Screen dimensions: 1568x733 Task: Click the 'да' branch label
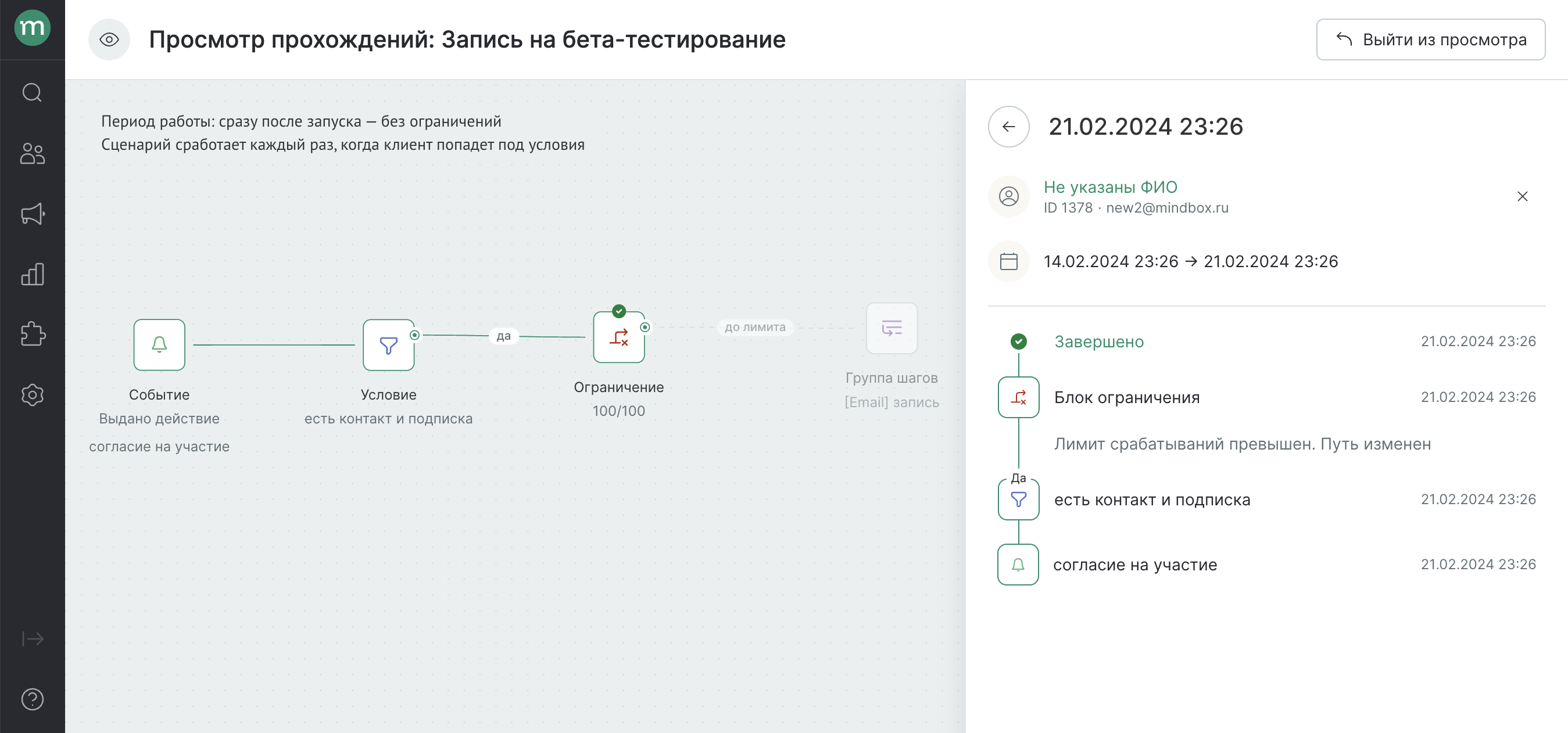click(x=503, y=336)
